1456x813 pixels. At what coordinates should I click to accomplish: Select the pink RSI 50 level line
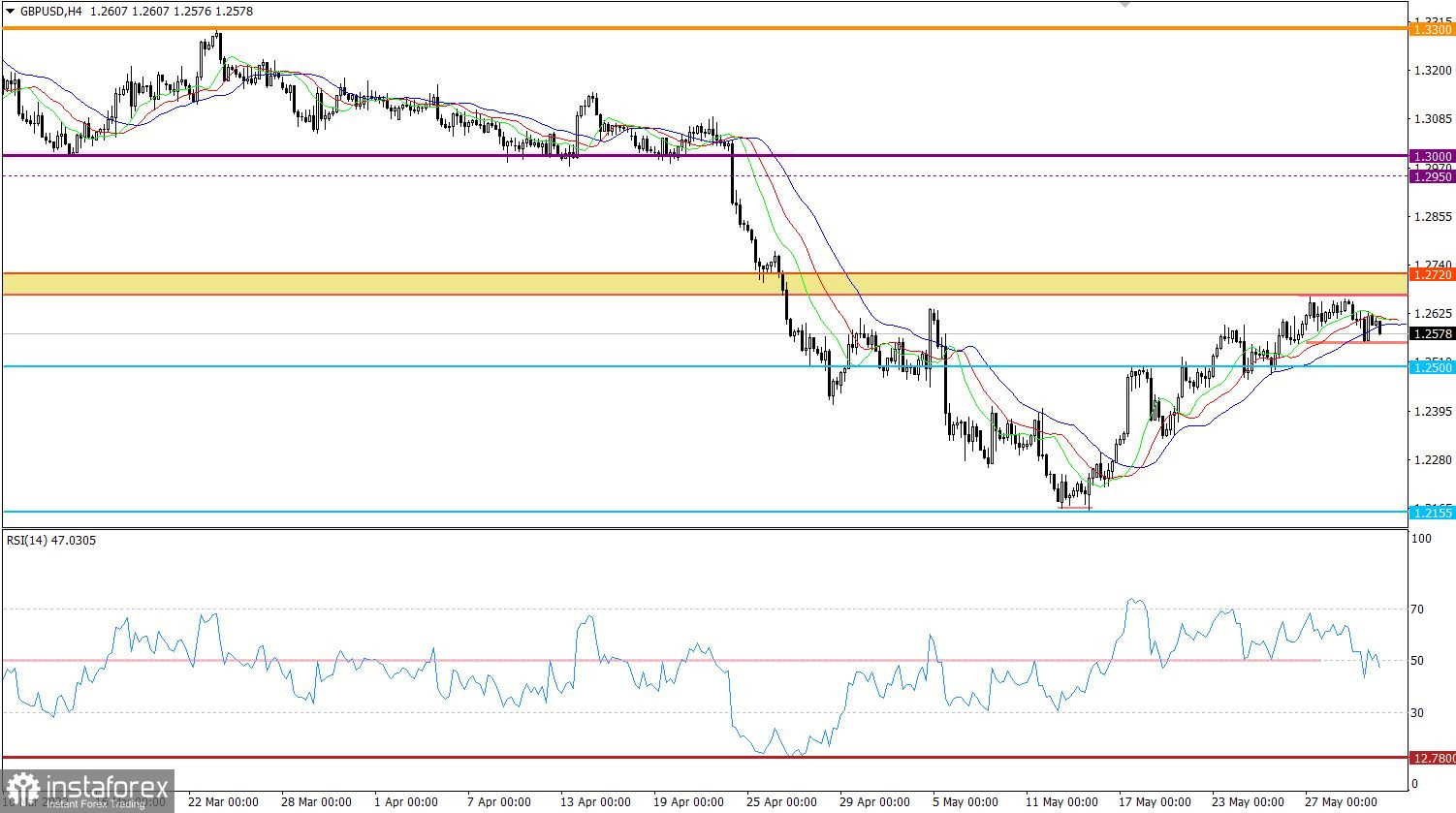pos(661,661)
